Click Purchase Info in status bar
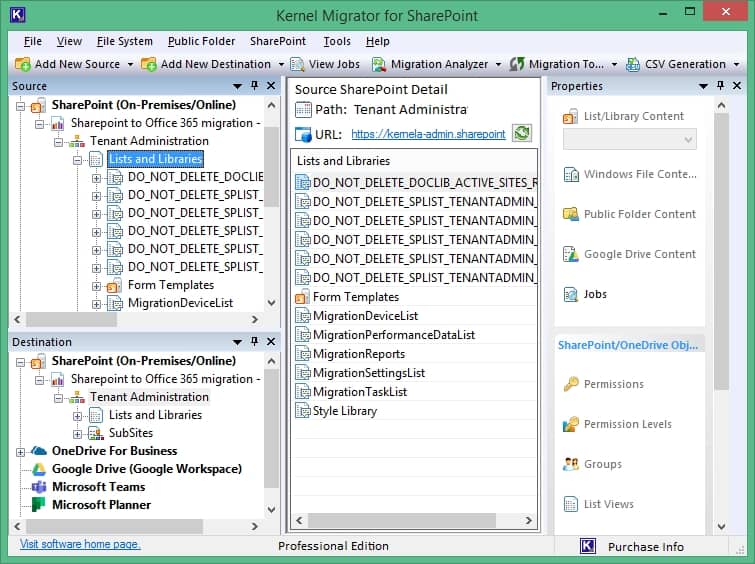The width and height of the screenshot is (755, 564). pos(646,547)
